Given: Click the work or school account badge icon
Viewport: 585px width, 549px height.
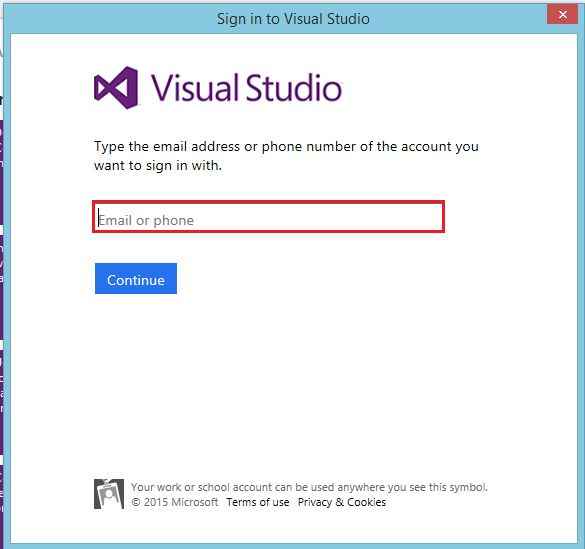Looking at the screenshot, I should point(109,494).
